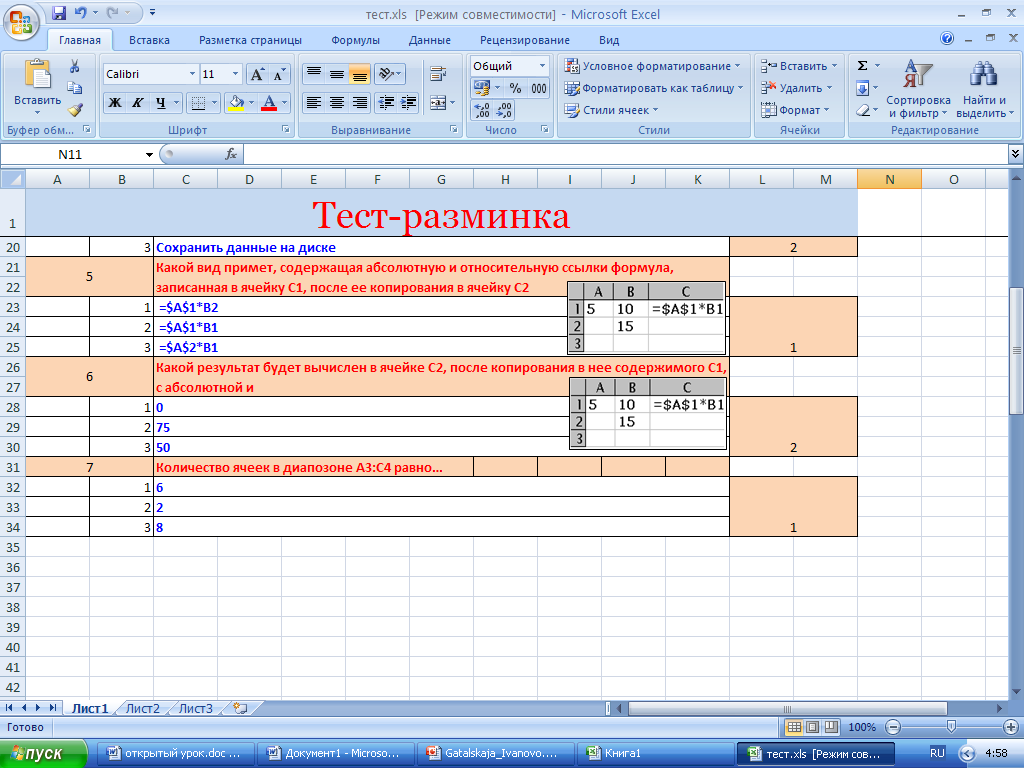Click the AutoSum sigma icon
The width and height of the screenshot is (1024, 768).
point(863,66)
